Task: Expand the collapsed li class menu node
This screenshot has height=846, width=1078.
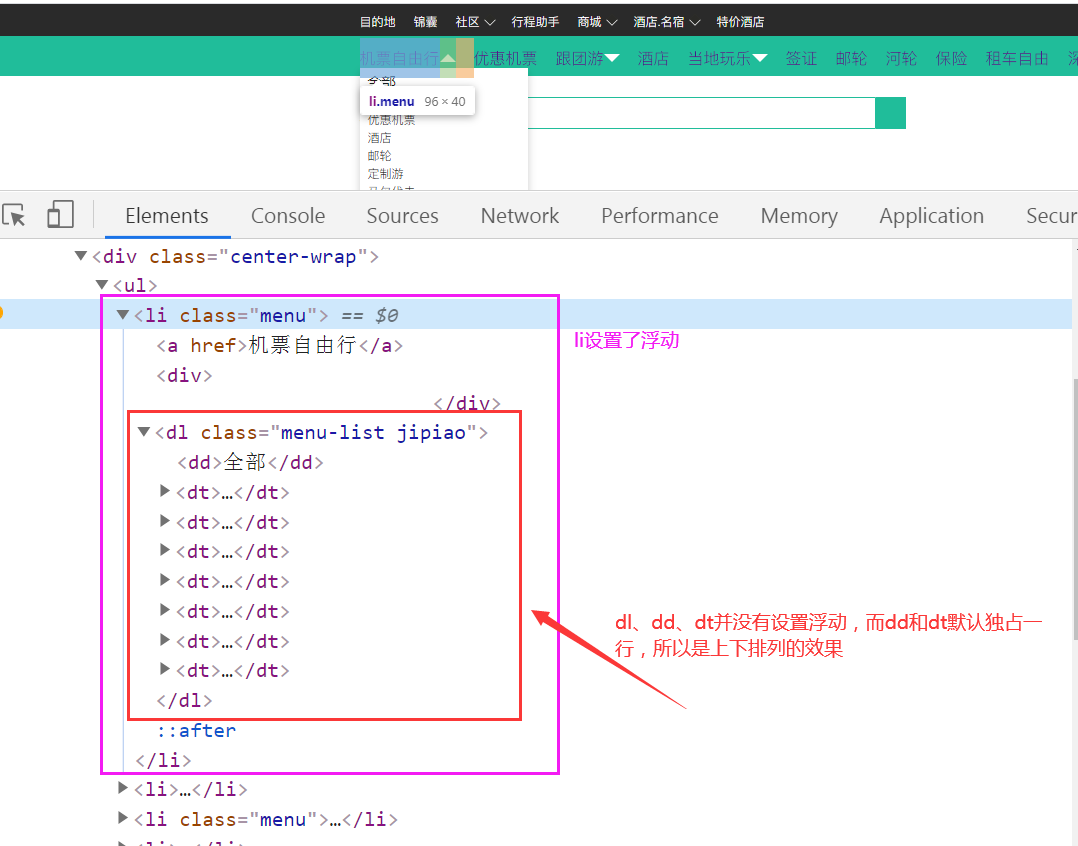Action: [x=122, y=818]
